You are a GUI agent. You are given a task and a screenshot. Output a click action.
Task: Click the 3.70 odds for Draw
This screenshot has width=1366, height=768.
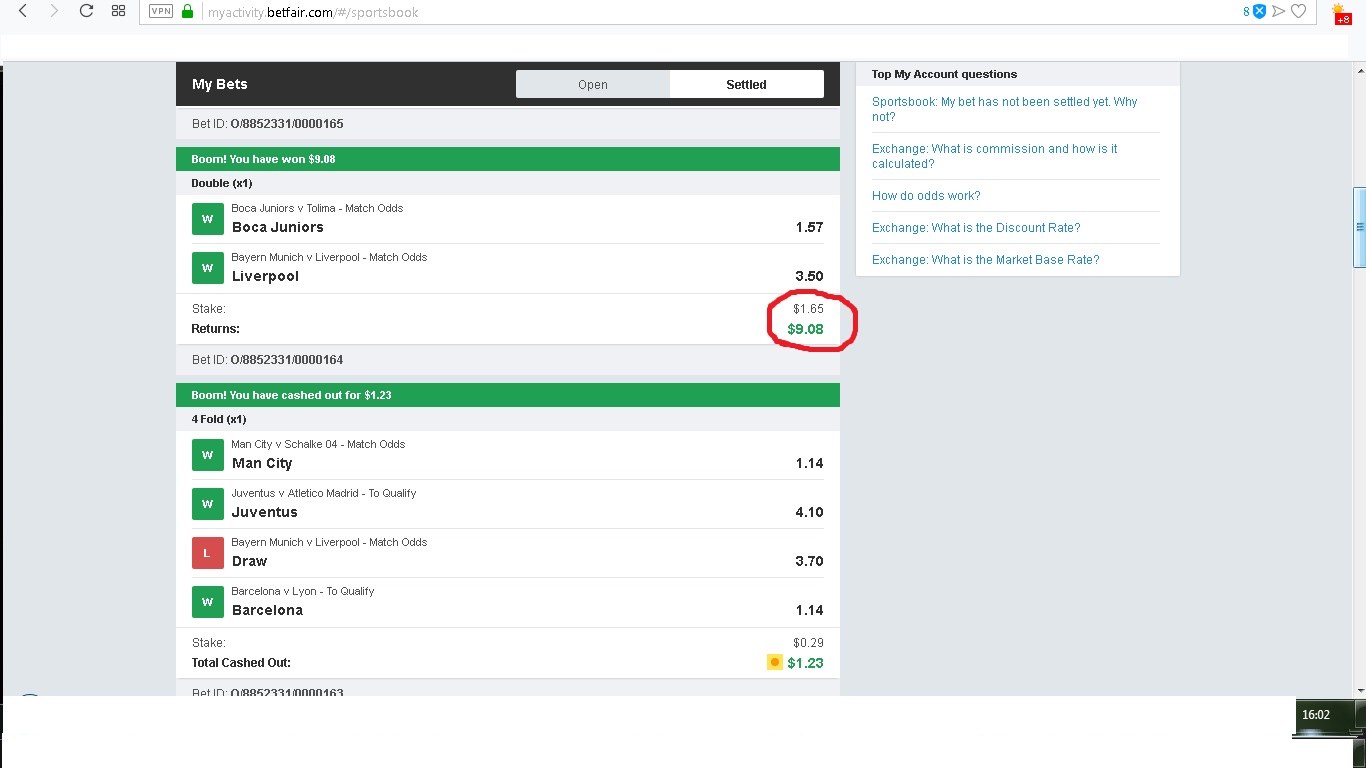809,561
